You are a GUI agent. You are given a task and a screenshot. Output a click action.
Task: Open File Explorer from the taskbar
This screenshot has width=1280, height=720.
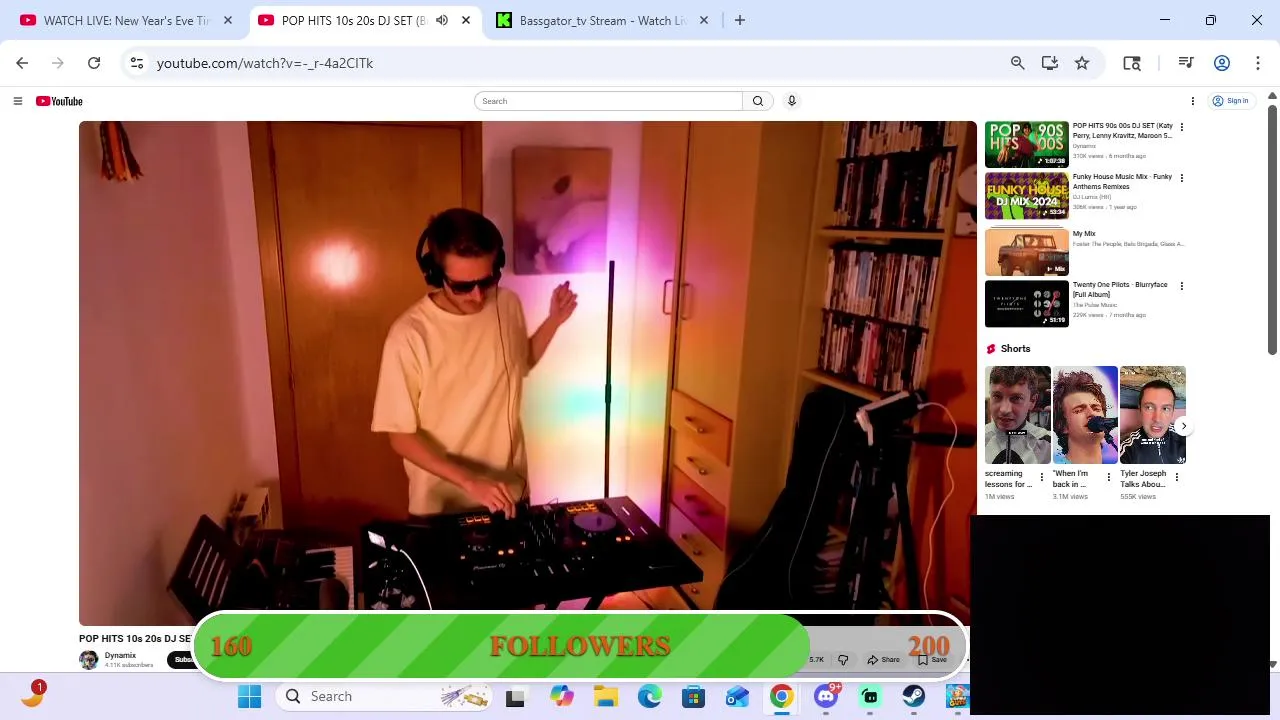[x=605, y=696]
